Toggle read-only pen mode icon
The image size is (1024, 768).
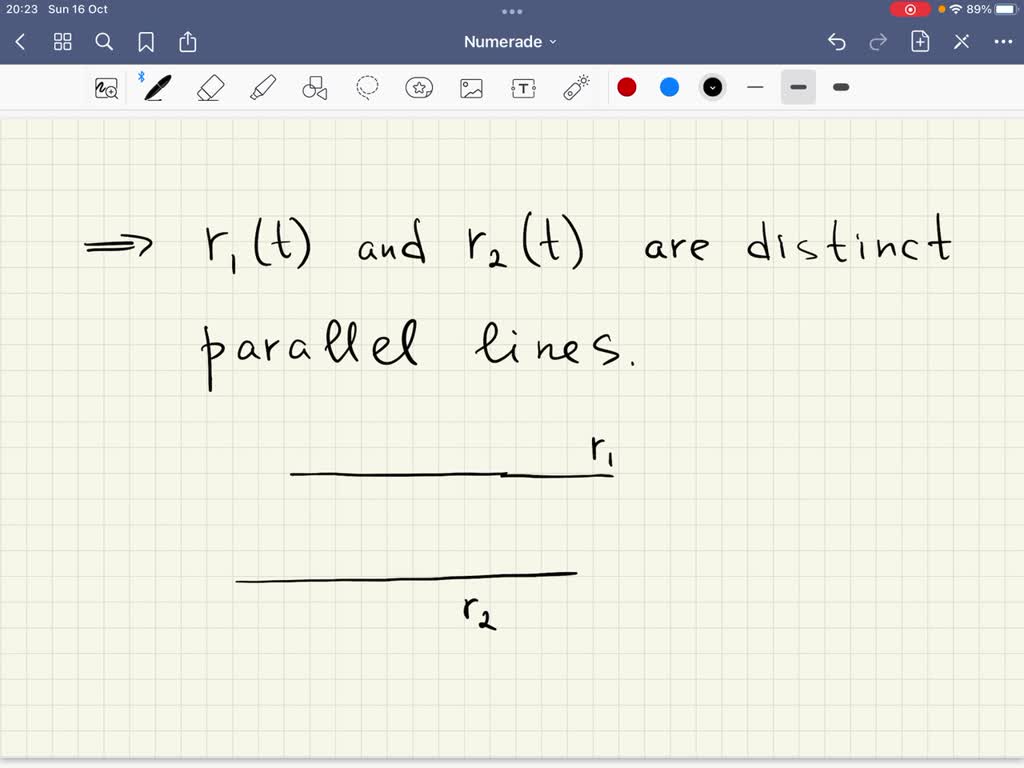click(x=961, y=42)
